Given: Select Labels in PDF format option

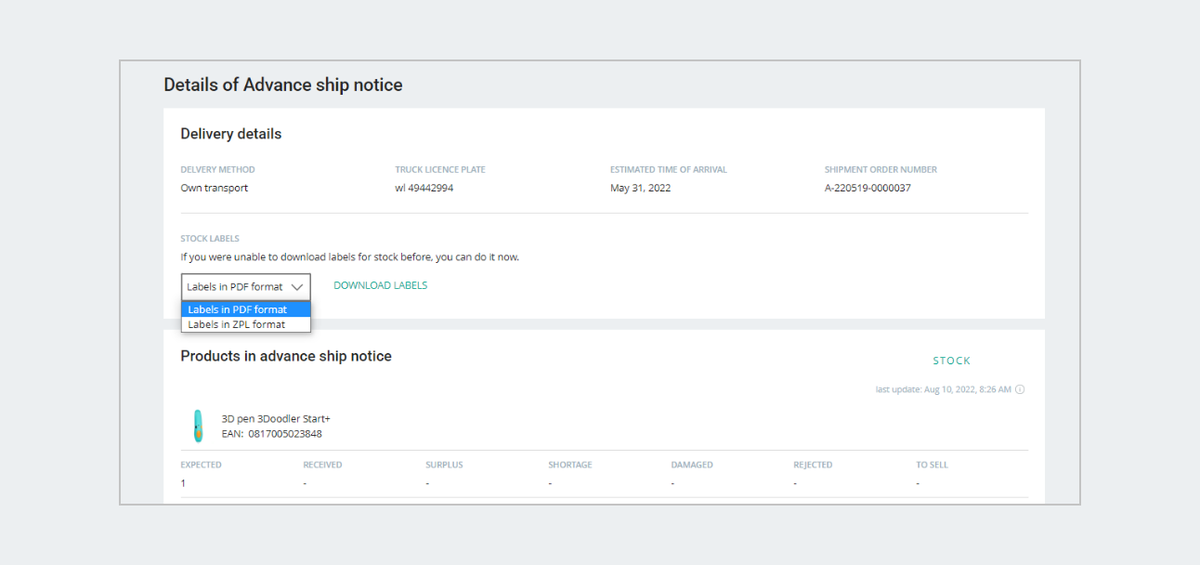Looking at the screenshot, I should click(246, 310).
